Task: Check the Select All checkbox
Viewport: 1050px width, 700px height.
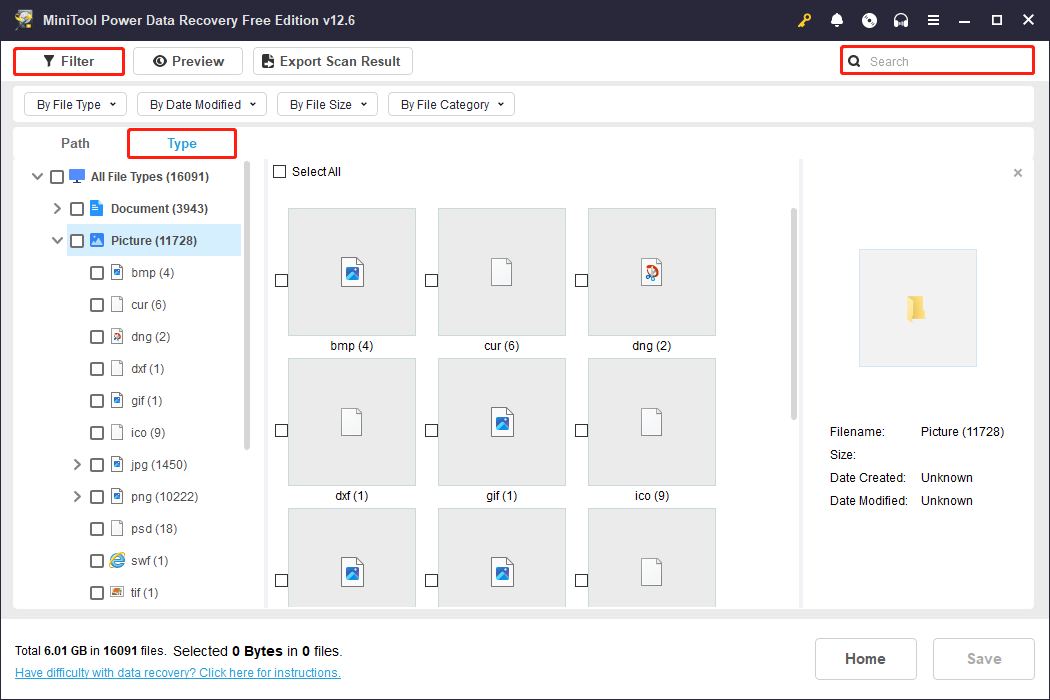Action: tap(279, 171)
